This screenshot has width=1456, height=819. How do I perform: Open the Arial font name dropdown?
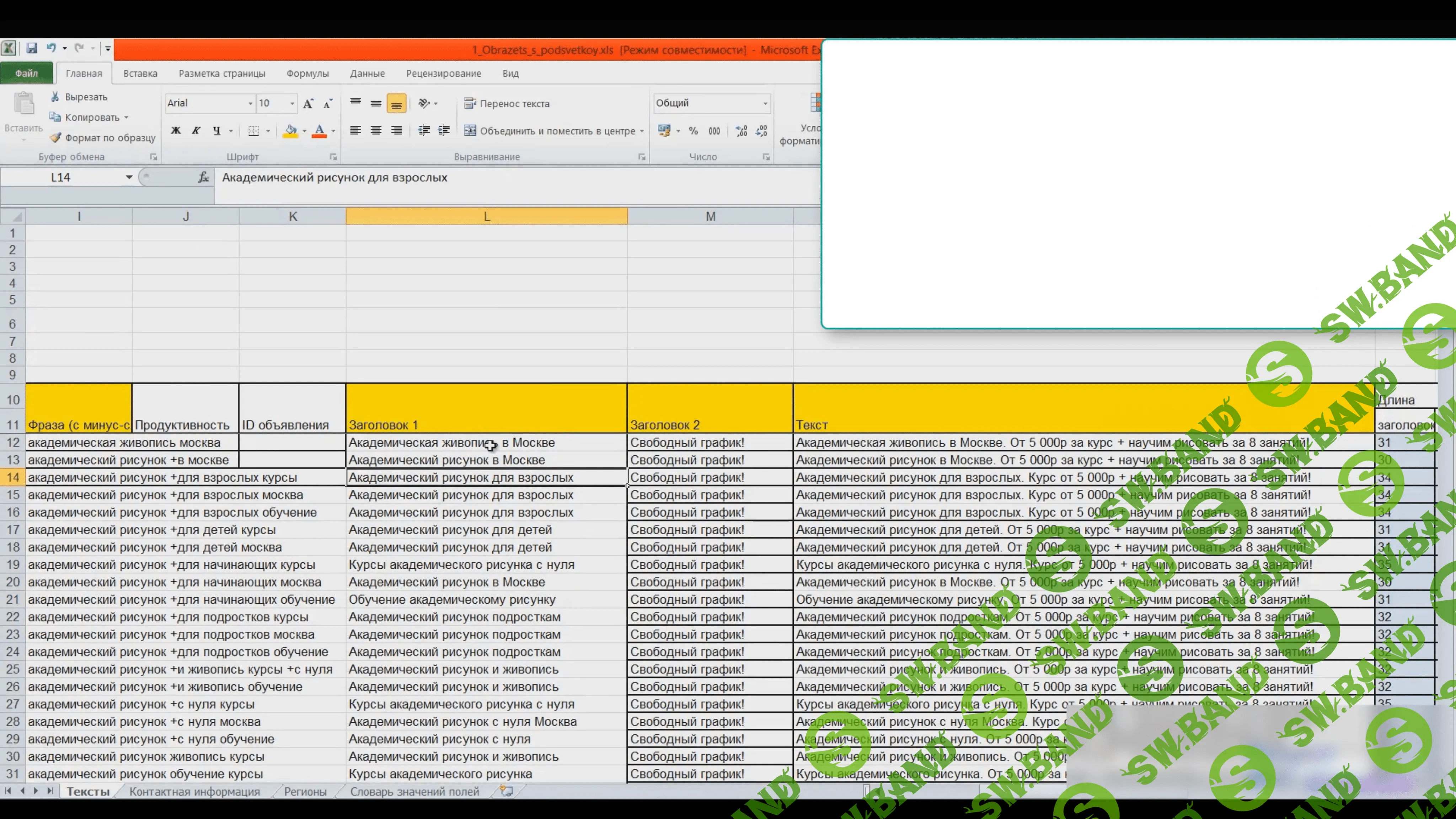(250, 103)
